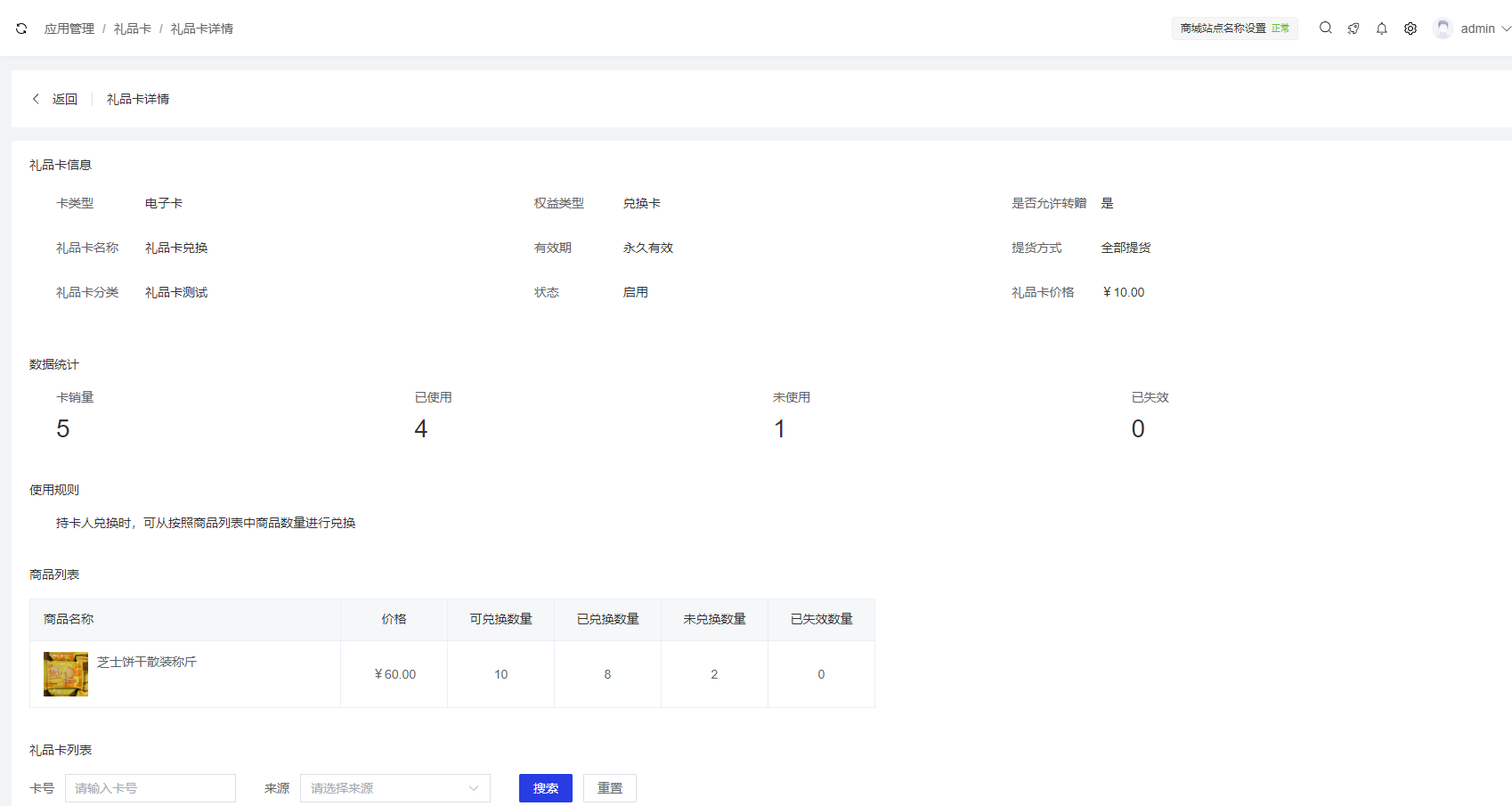Click the 芝士饼干散装称斤 product thumbnail
Screen dimensions: 1512x806
pyautogui.click(x=66, y=674)
